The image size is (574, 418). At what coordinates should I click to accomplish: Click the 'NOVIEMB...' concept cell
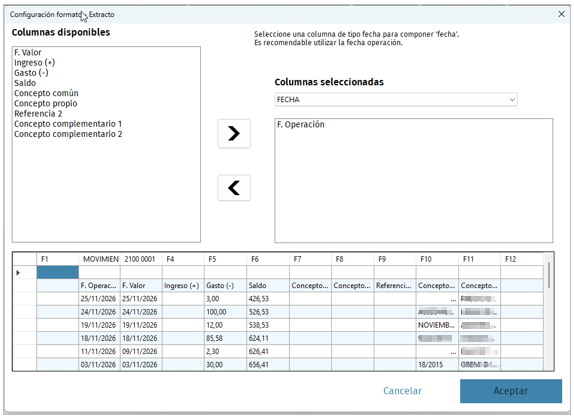point(437,325)
